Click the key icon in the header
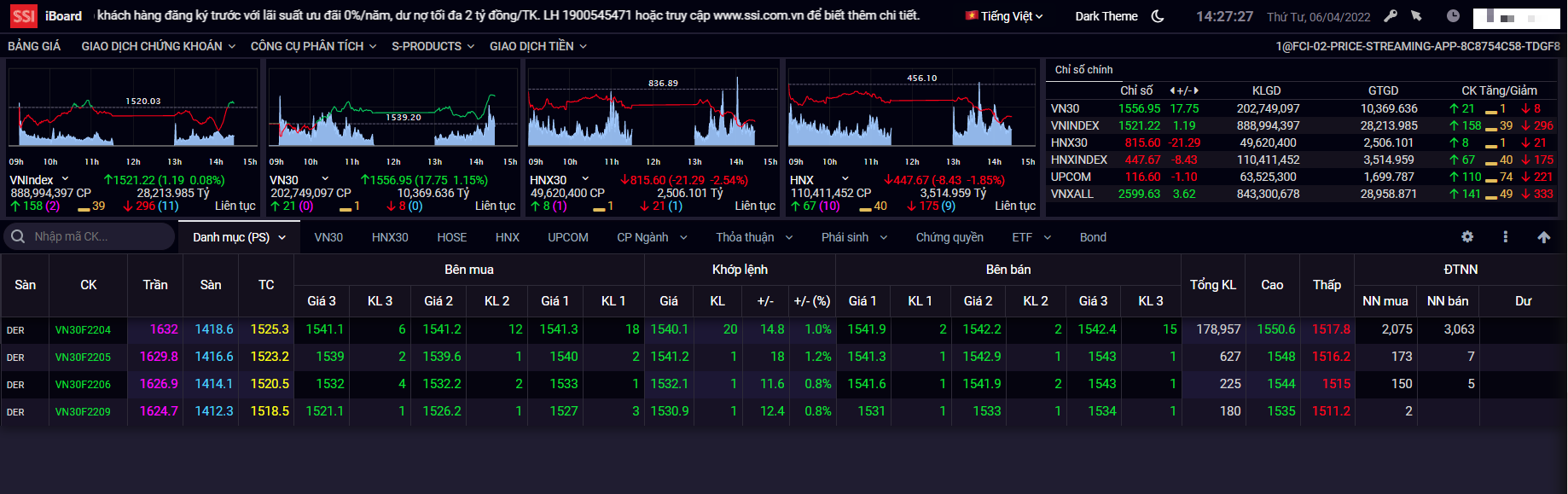 click(x=1391, y=16)
